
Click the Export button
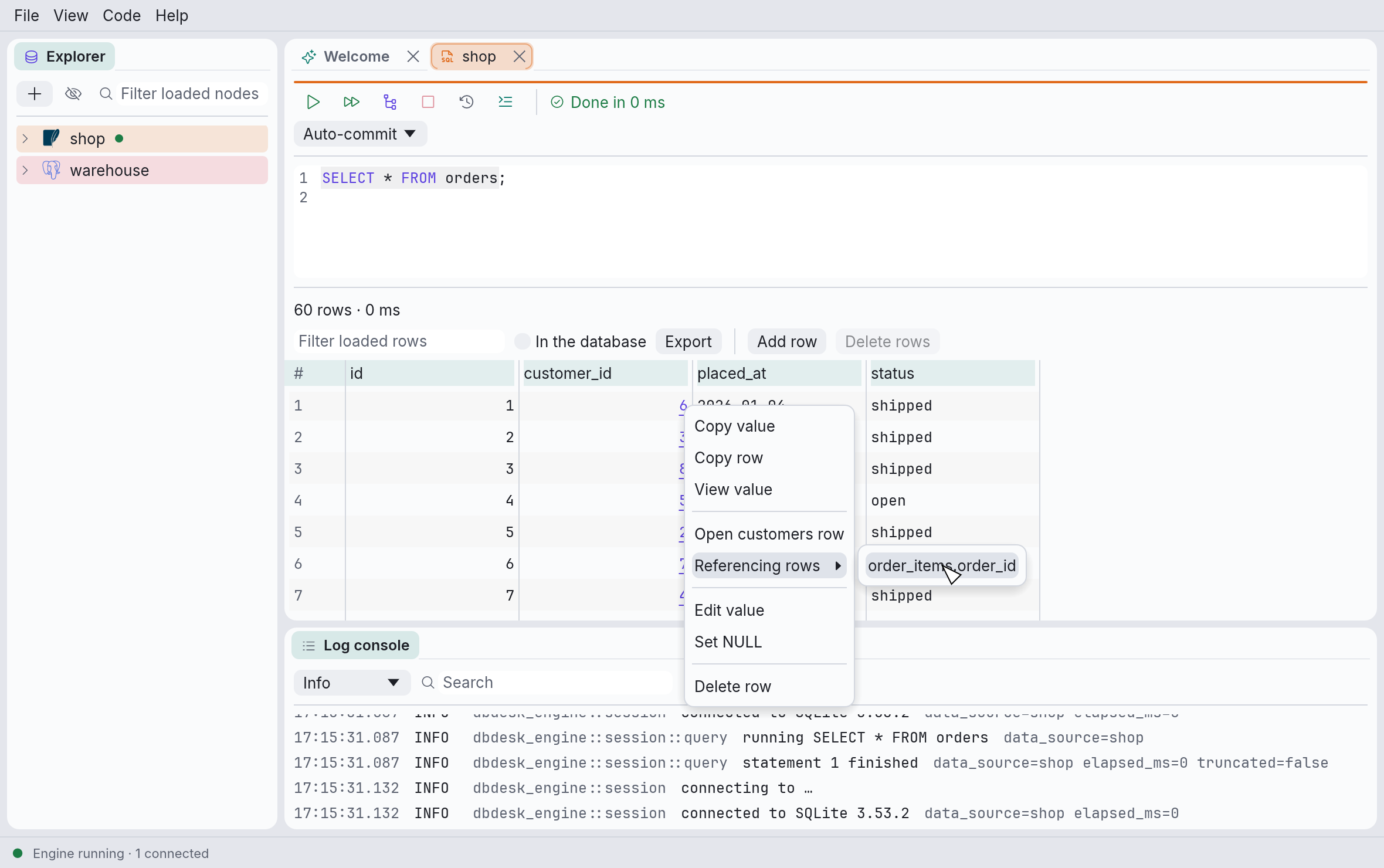[x=688, y=341]
